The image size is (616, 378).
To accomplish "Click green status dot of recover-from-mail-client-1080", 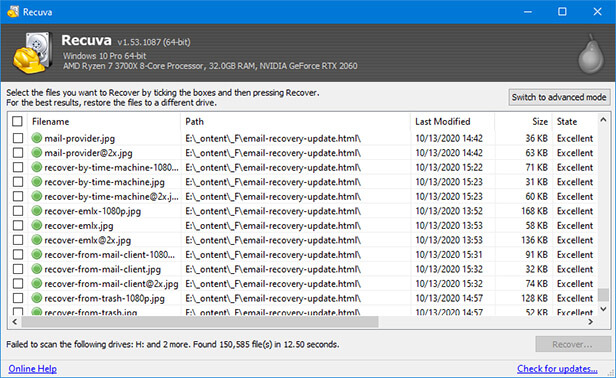I will [37, 254].
